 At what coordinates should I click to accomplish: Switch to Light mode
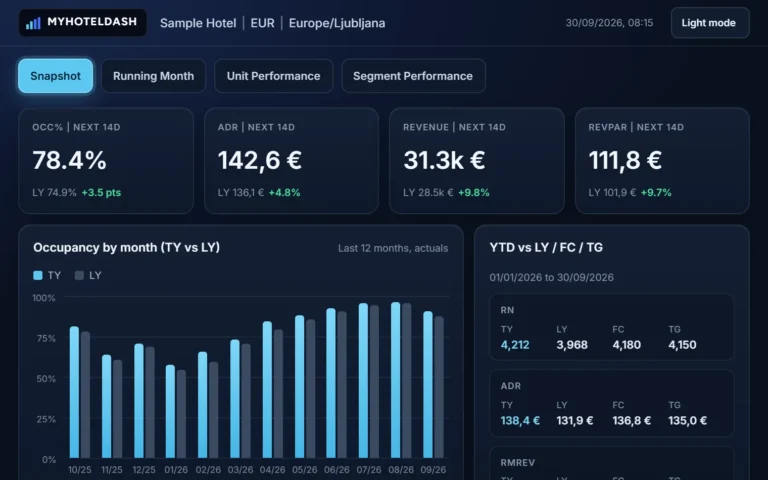click(710, 23)
